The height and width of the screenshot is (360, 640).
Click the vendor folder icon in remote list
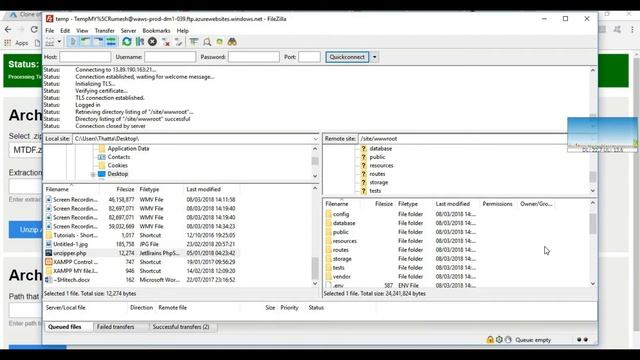tap(329, 276)
